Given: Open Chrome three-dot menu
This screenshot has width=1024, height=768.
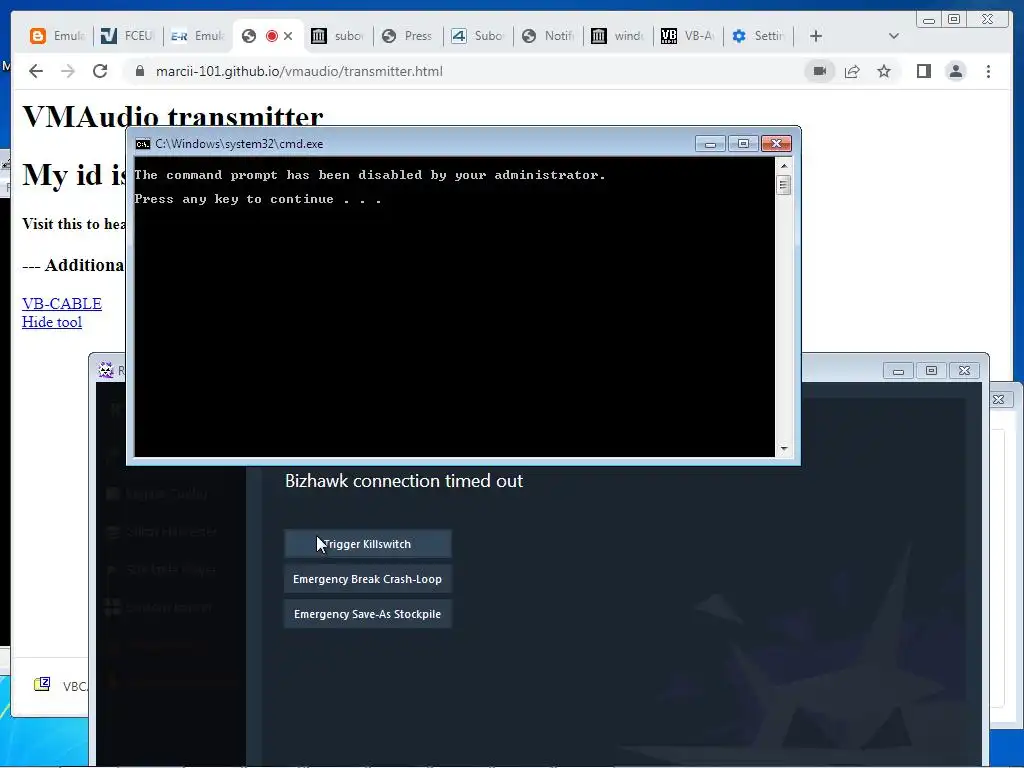Looking at the screenshot, I should [988, 71].
